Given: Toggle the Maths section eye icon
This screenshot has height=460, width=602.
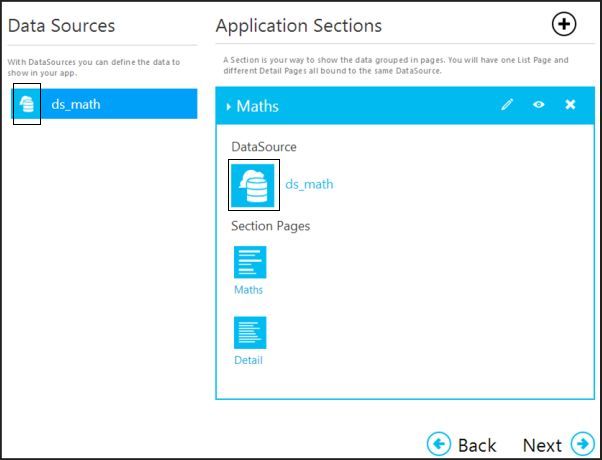Looking at the screenshot, I should pyautogui.click(x=539, y=105).
